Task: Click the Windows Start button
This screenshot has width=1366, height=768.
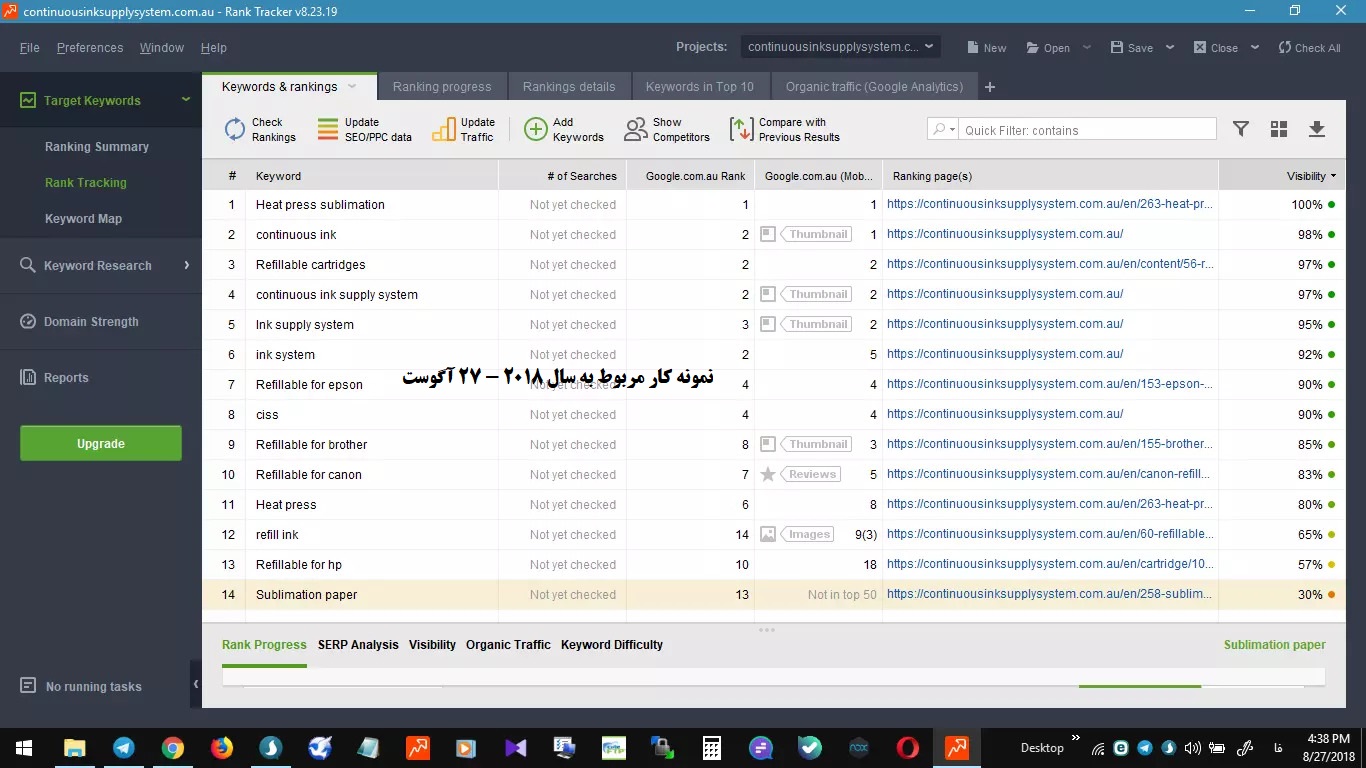Action: (x=24, y=747)
